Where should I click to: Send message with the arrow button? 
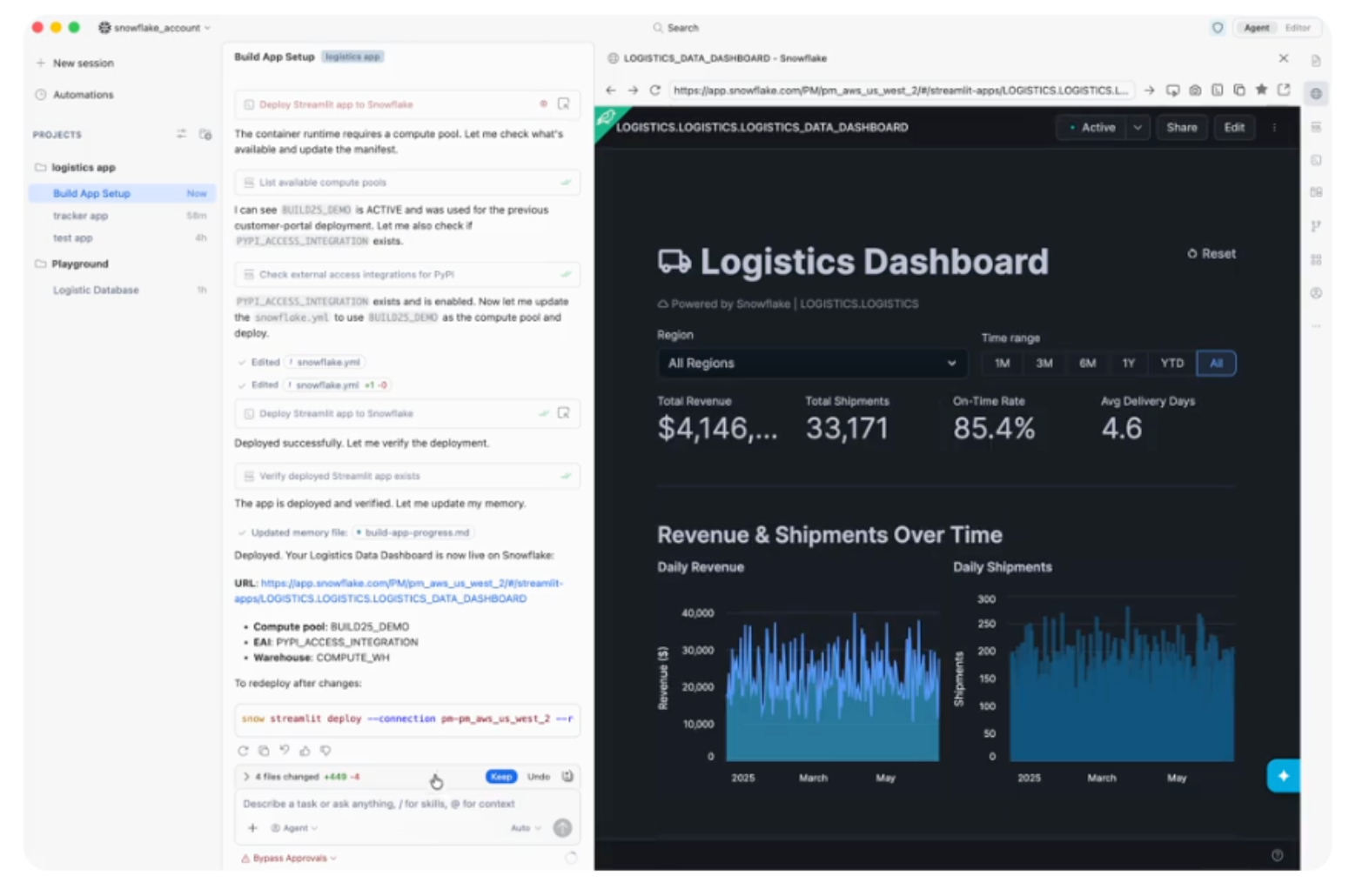tap(562, 828)
